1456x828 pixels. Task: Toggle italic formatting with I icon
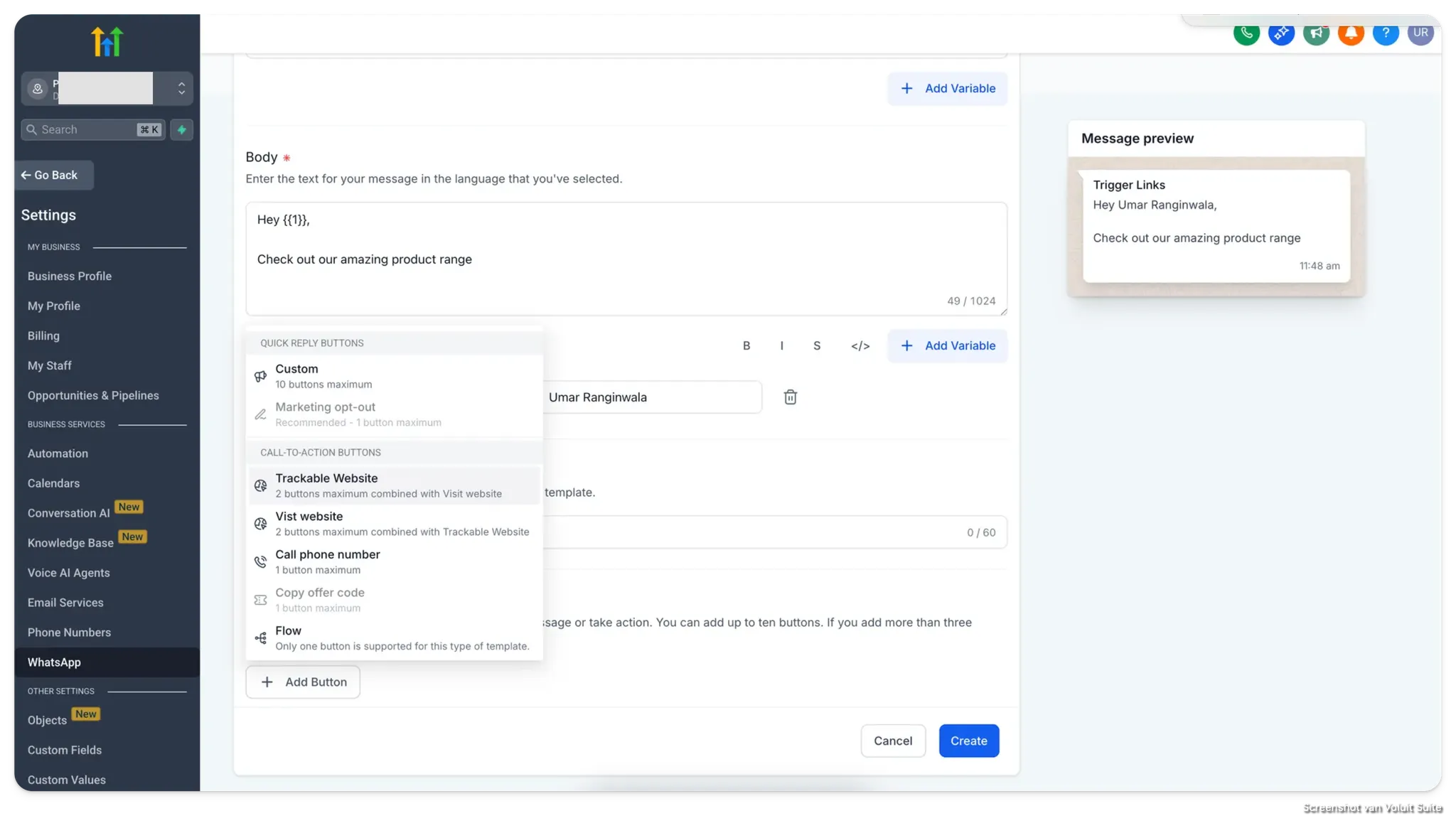(782, 346)
